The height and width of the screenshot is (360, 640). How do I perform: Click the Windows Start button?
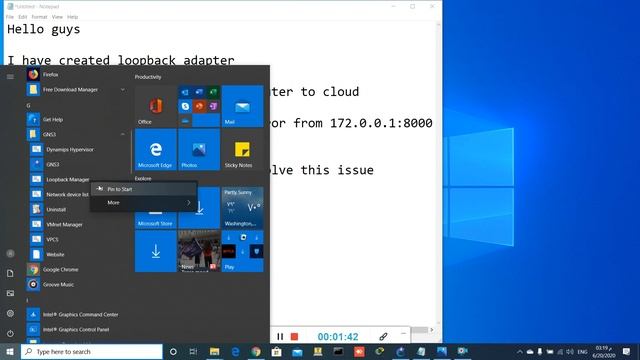tap(10, 351)
